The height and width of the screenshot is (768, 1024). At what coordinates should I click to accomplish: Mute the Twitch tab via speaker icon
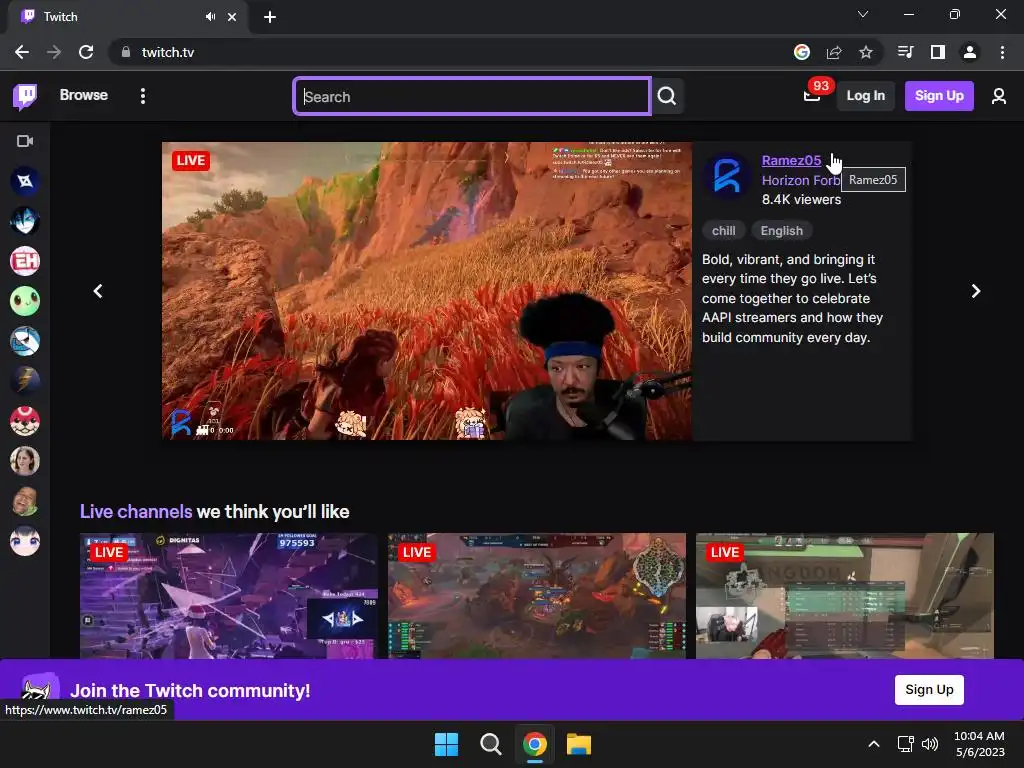[x=210, y=17]
